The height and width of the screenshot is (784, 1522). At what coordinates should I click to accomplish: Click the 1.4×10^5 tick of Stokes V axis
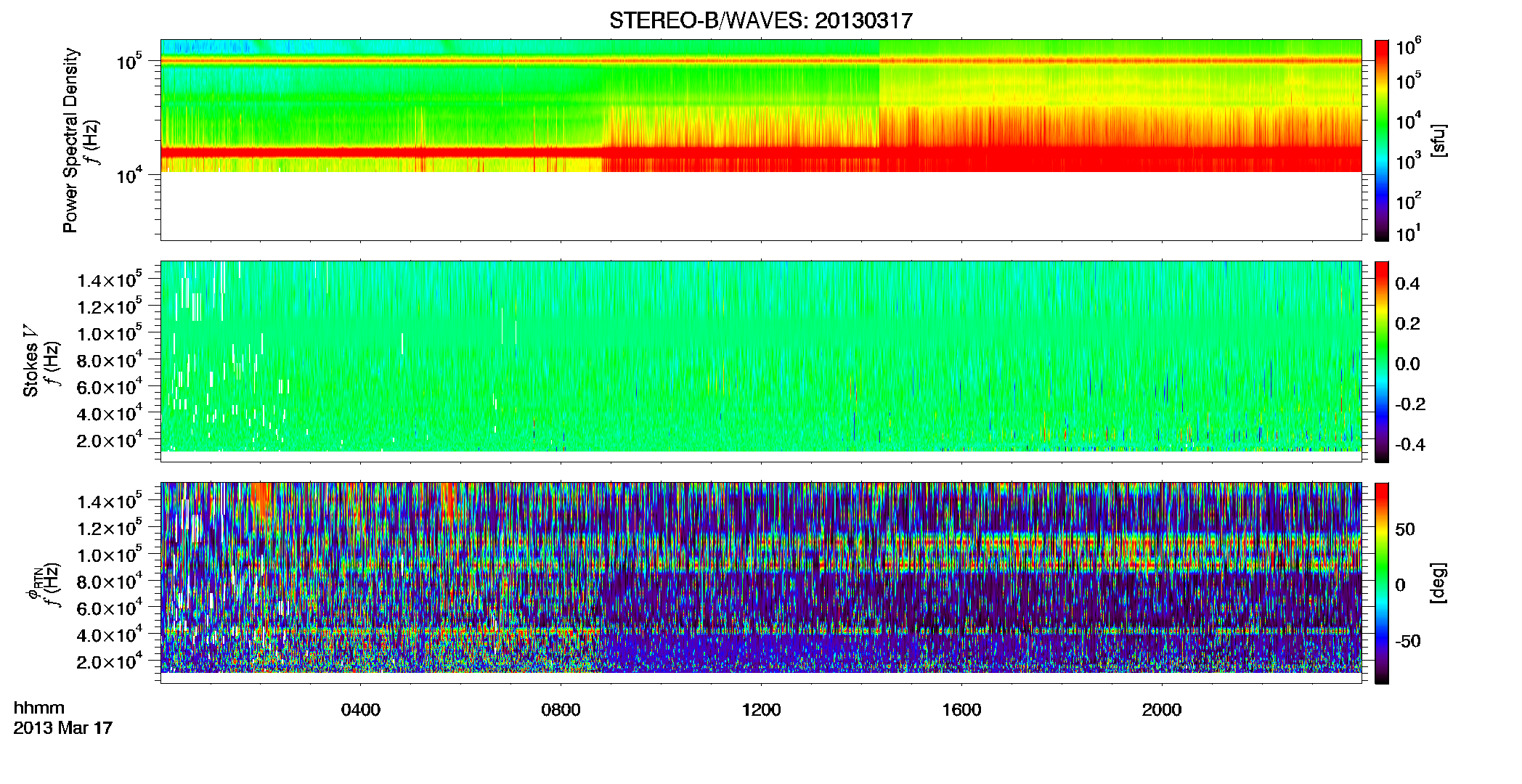pyautogui.click(x=109, y=279)
